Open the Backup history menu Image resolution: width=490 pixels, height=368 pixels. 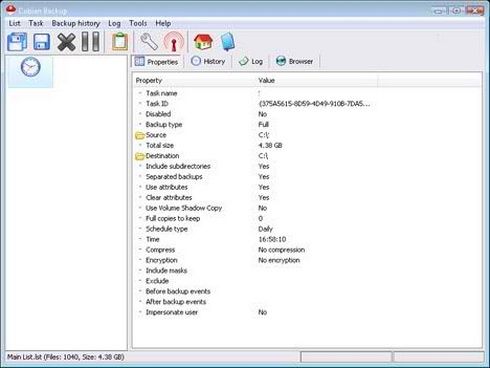tap(76, 23)
